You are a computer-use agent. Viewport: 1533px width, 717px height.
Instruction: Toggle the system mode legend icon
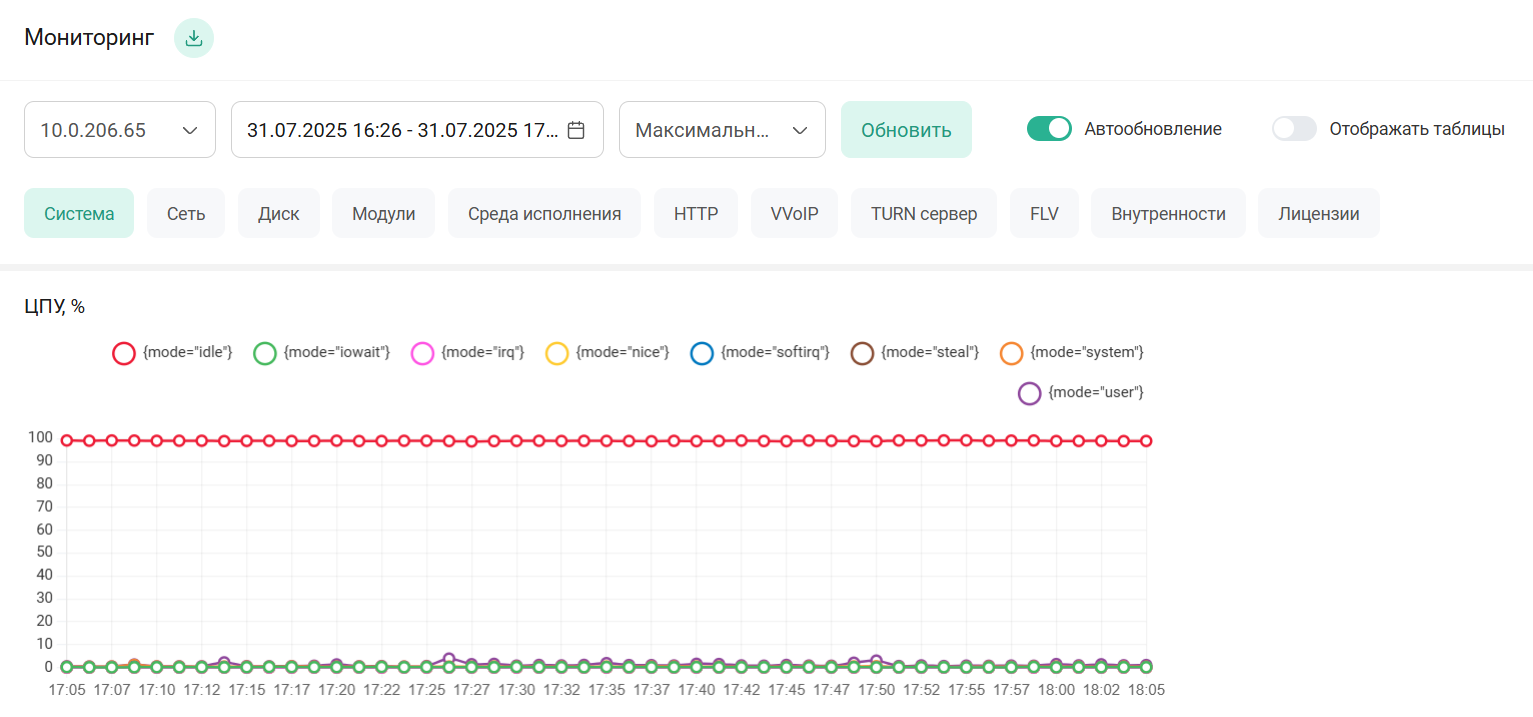point(1012,353)
